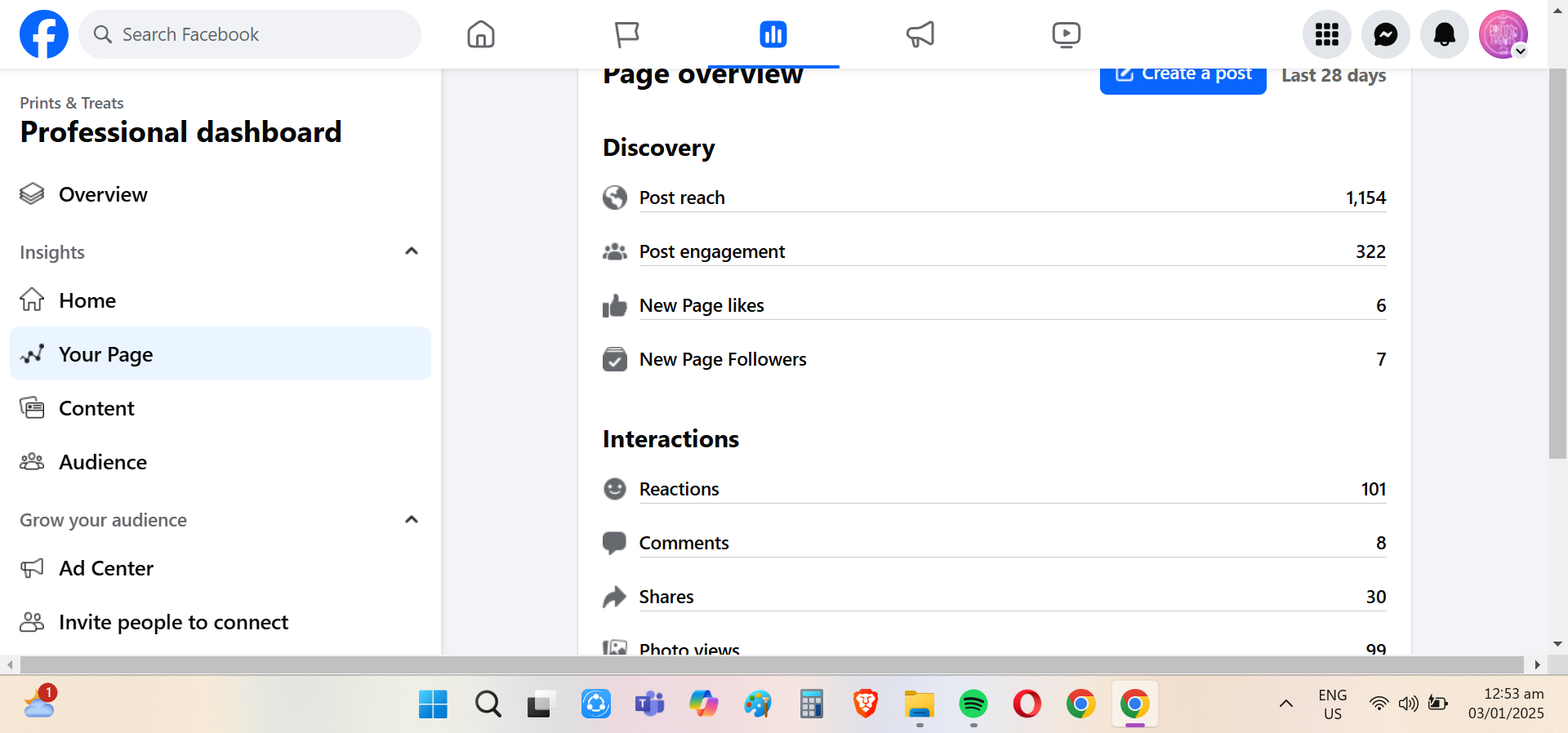Click the Post engagement row label
The image size is (1568, 733).
pyautogui.click(x=712, y=251)
